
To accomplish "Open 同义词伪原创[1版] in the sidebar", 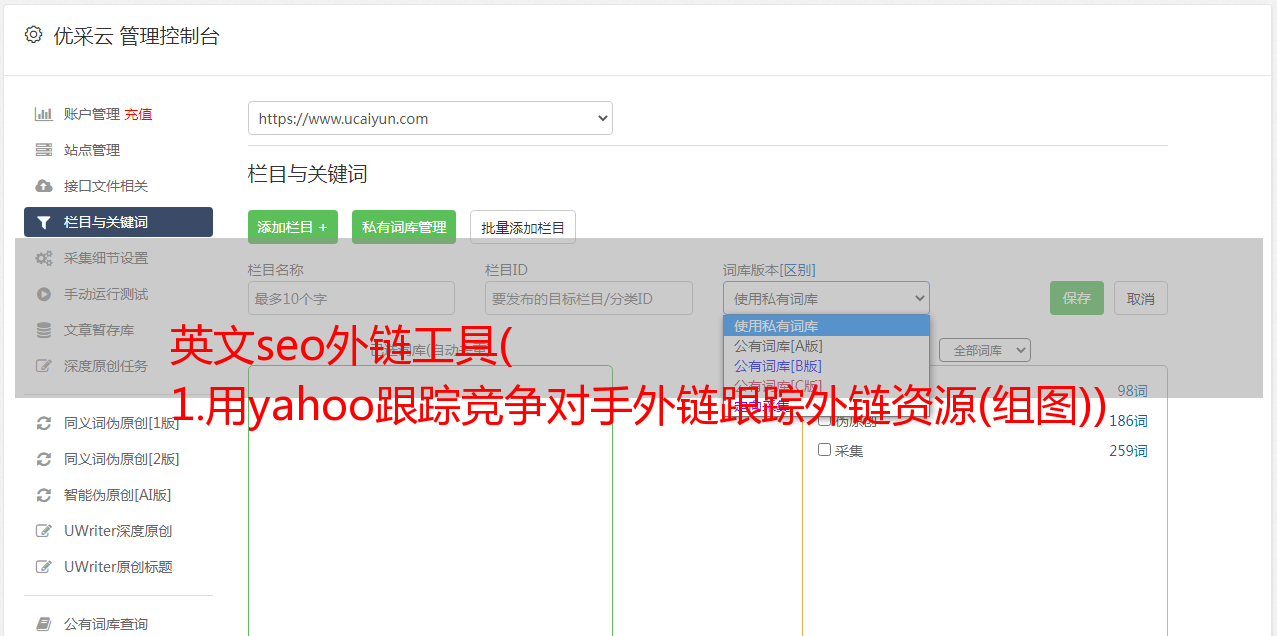I will pyautogui.click(x=122, y=423).
